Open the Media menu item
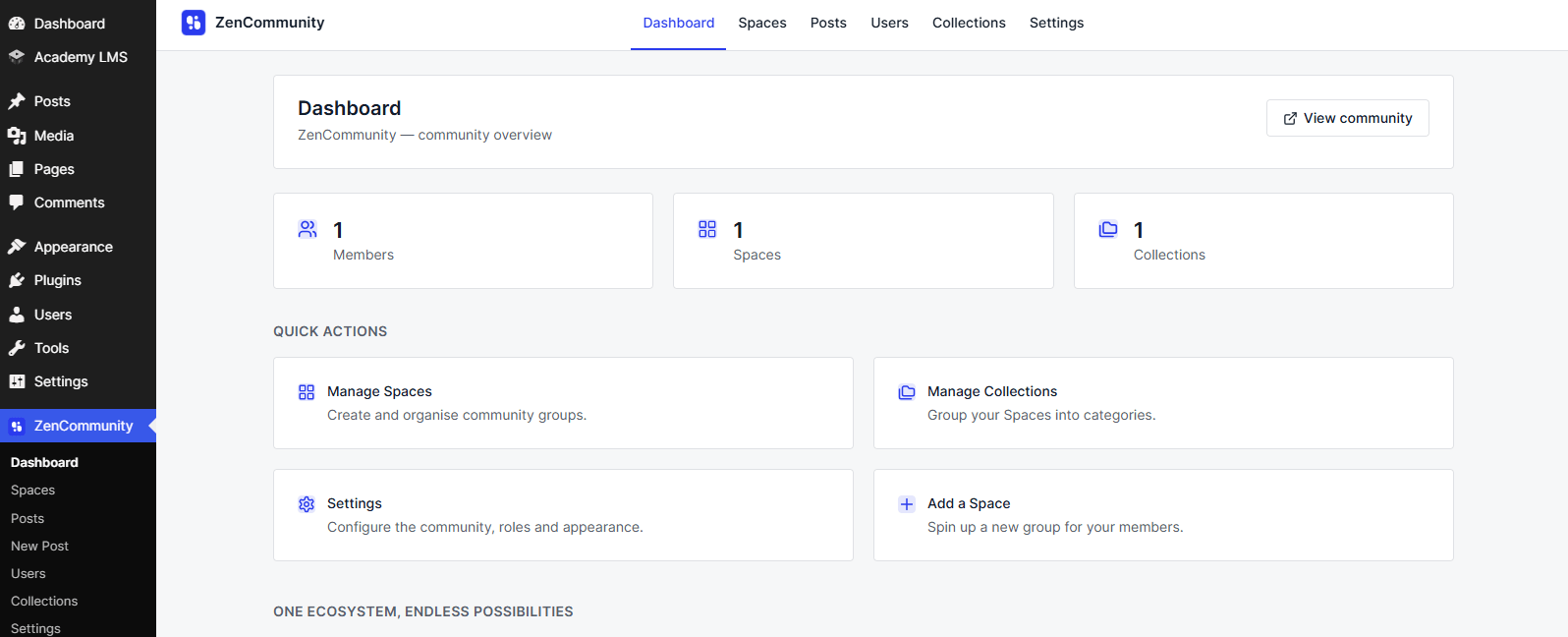 78,136
